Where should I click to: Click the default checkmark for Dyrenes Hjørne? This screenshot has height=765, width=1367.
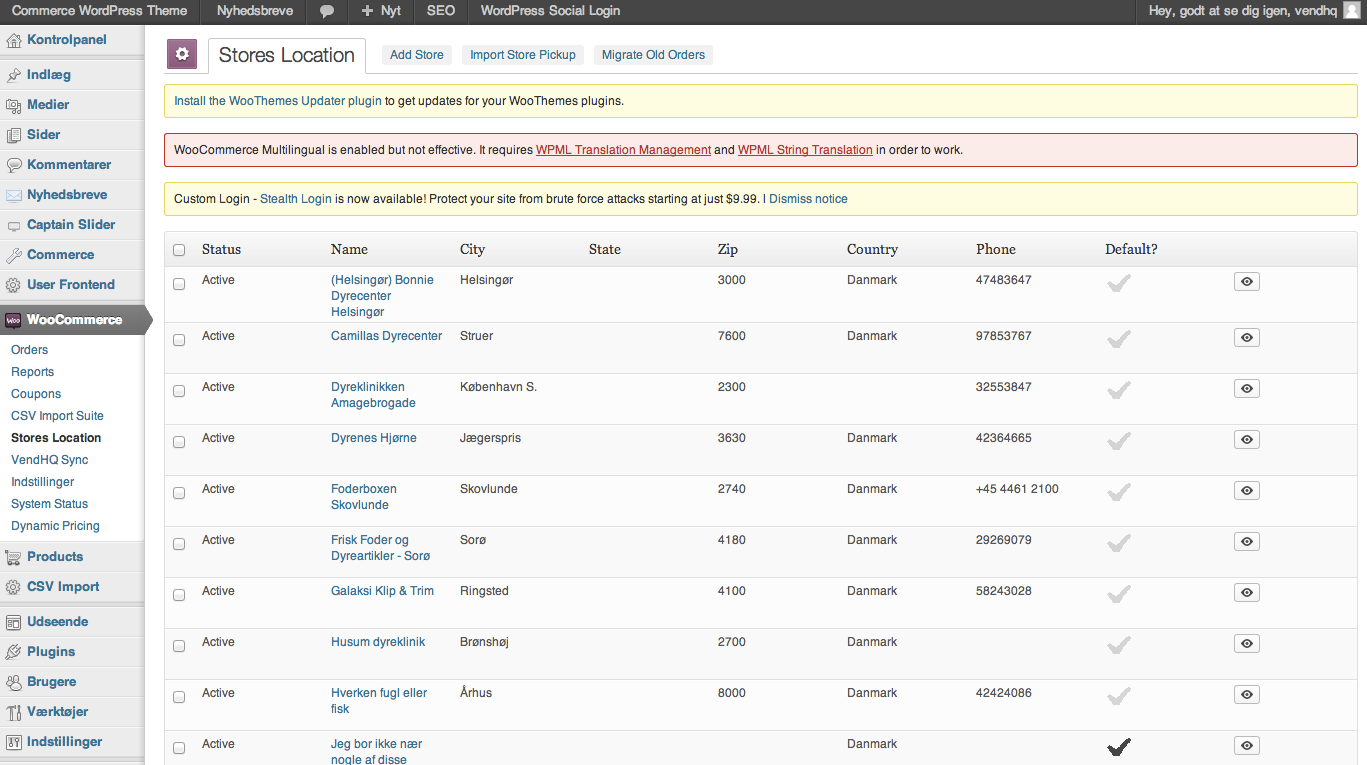pyautogui.click(x=1118, y=440)
